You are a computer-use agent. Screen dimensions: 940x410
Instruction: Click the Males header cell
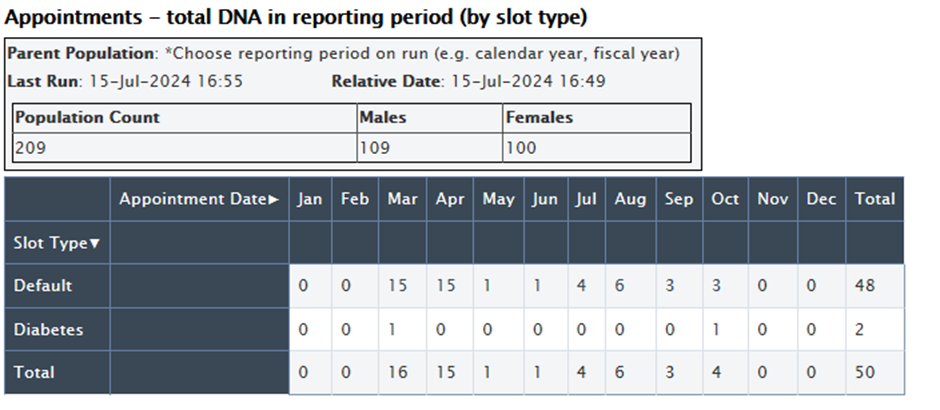click(430, 118)
